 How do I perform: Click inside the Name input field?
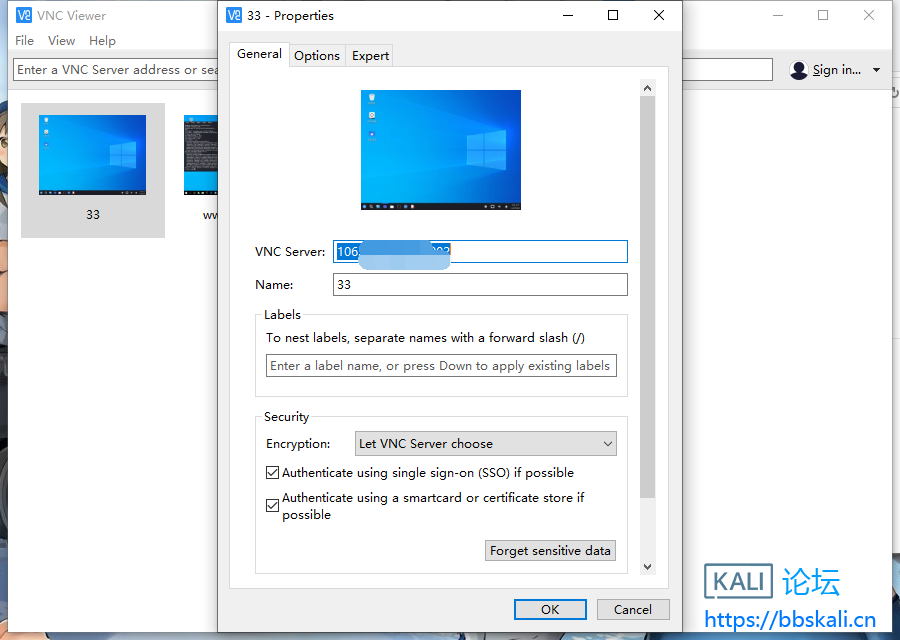click(x=480, y=284)
